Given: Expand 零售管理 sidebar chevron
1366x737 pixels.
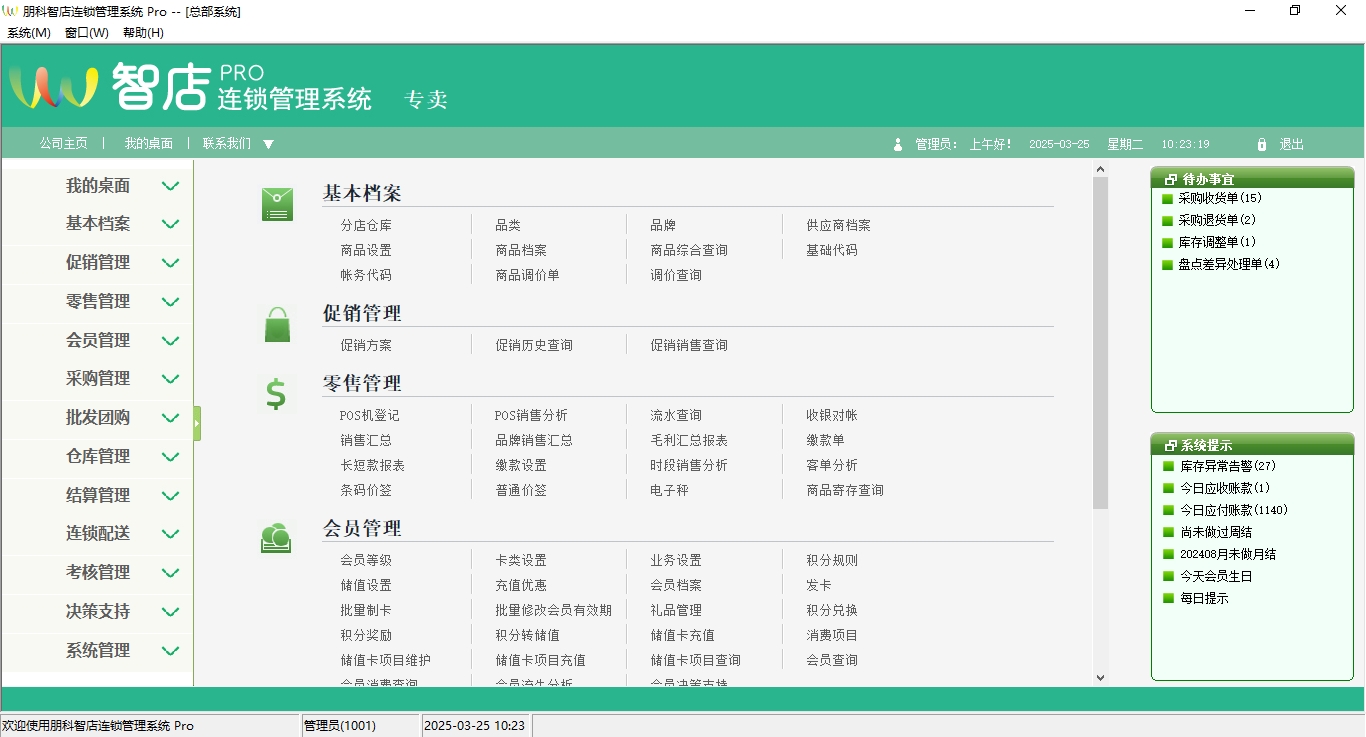Looking at the screenshot, I should click(171, 302).
